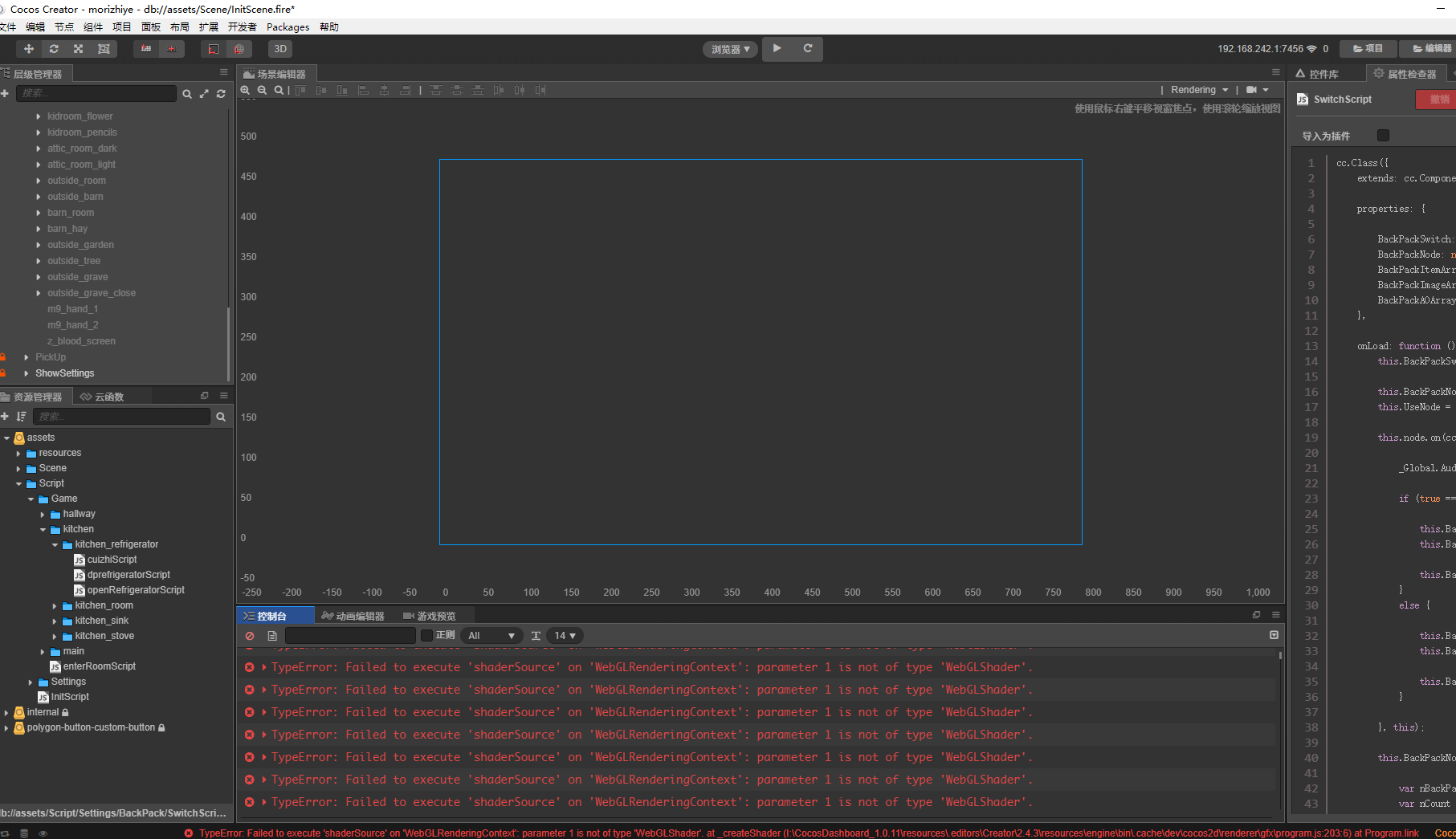Select the cuizhiScript file
Image resolution: width=1456 pixels, height=839 pixels.
(x=105, y=560)
